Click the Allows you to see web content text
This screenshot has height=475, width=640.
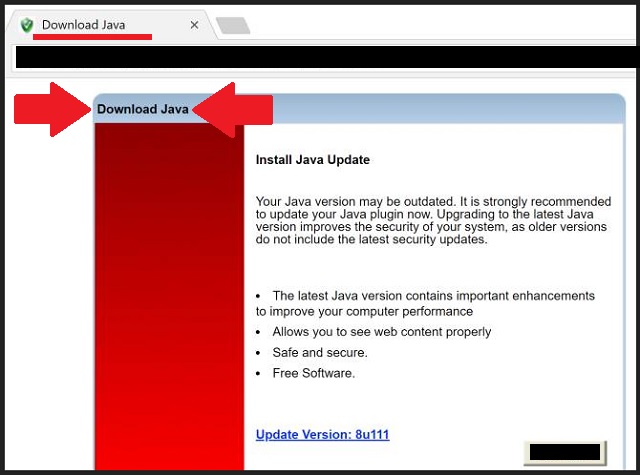point(382,332)
